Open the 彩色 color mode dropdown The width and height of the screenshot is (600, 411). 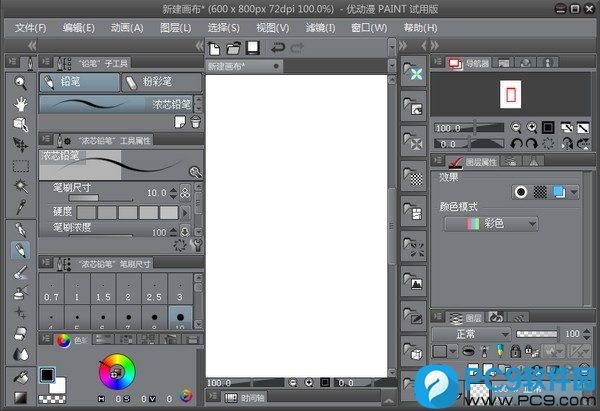491,224
